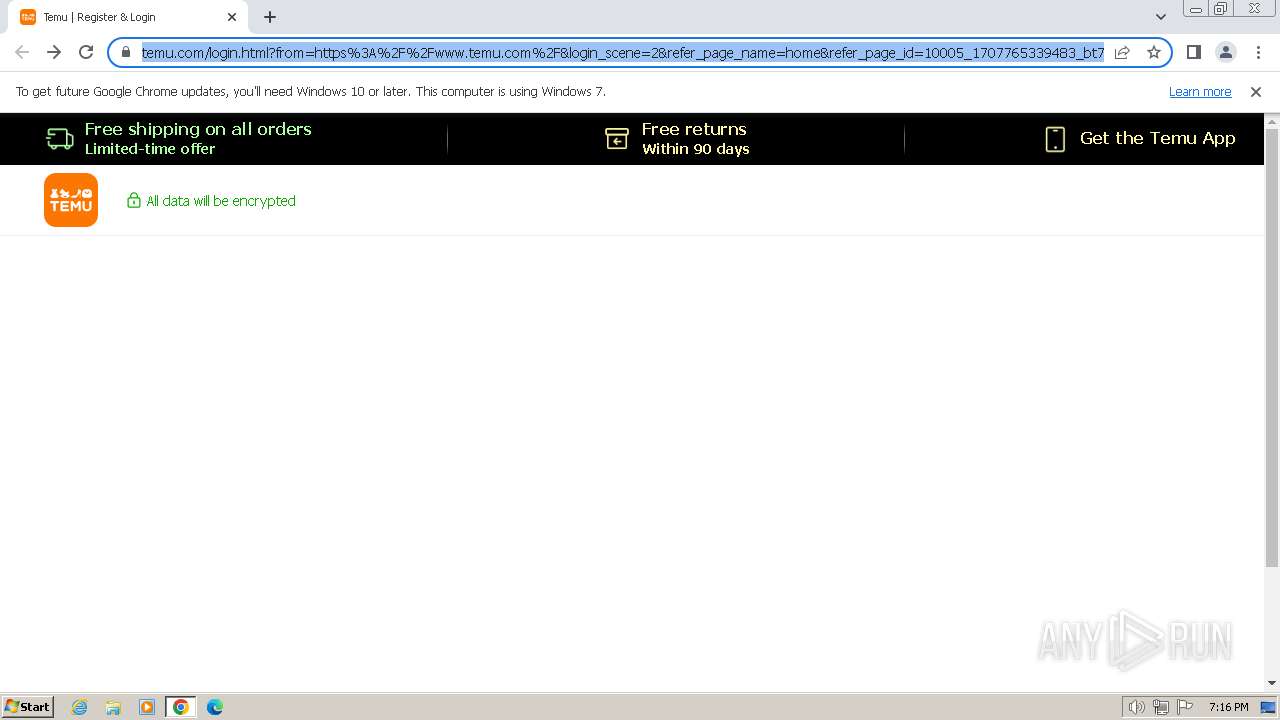Screen dimensions: 1280x720
Task: Click the Temu logo icon
Action: [71, 200]
